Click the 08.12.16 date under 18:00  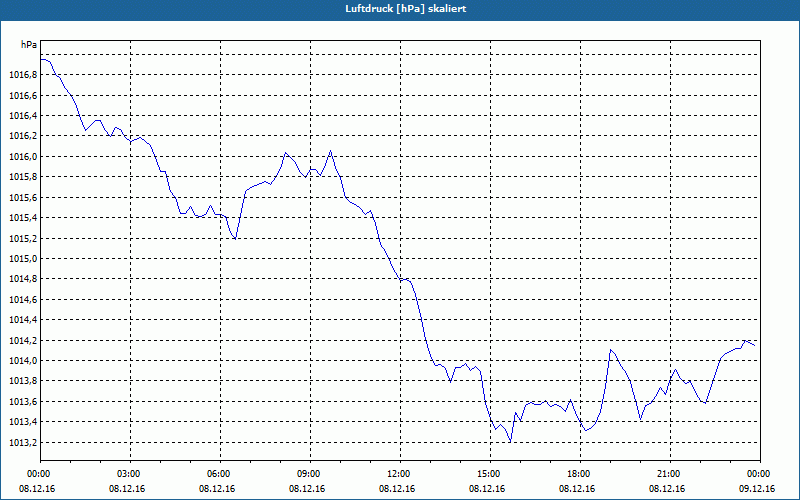point(577,488)
